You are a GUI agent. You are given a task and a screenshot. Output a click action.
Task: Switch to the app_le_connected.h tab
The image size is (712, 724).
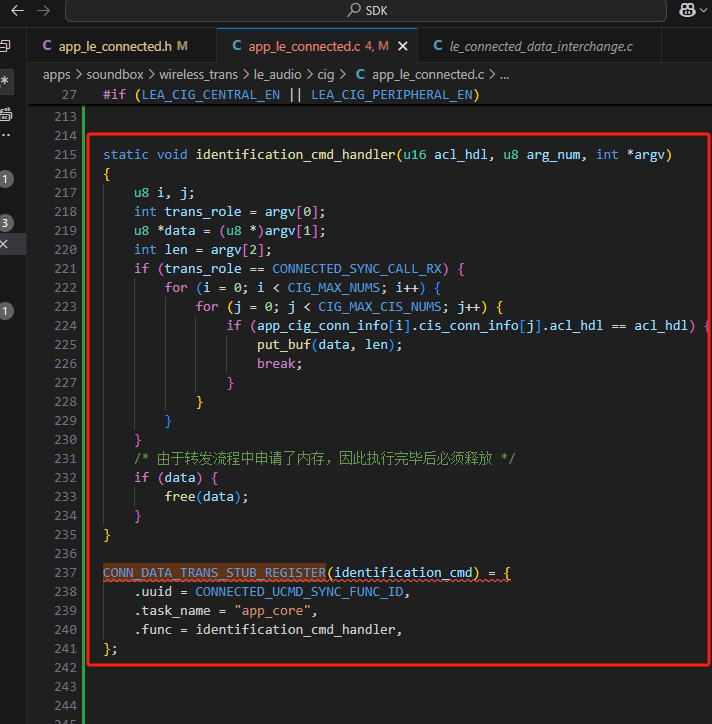tap(122, 46)
